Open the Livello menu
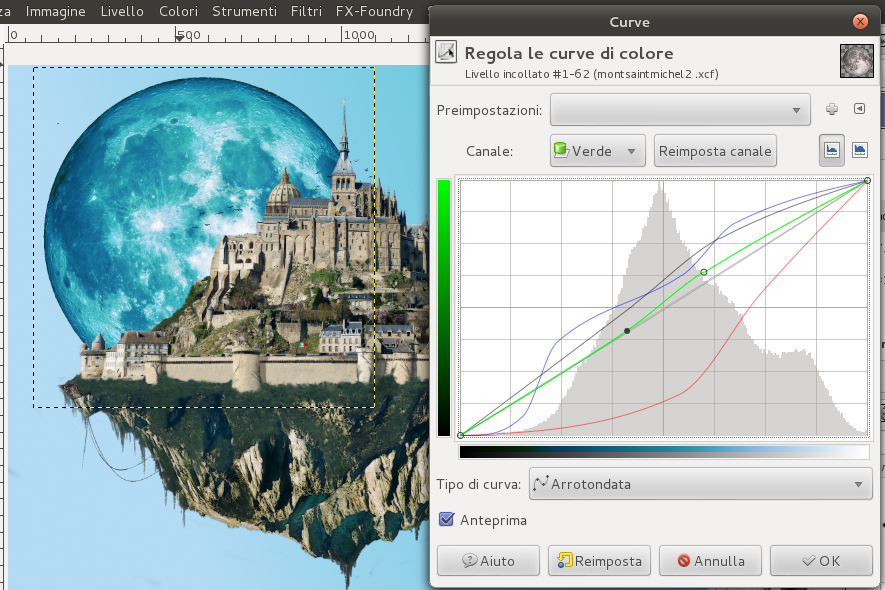This screenshot has height=590, width=885. [122, 11]
